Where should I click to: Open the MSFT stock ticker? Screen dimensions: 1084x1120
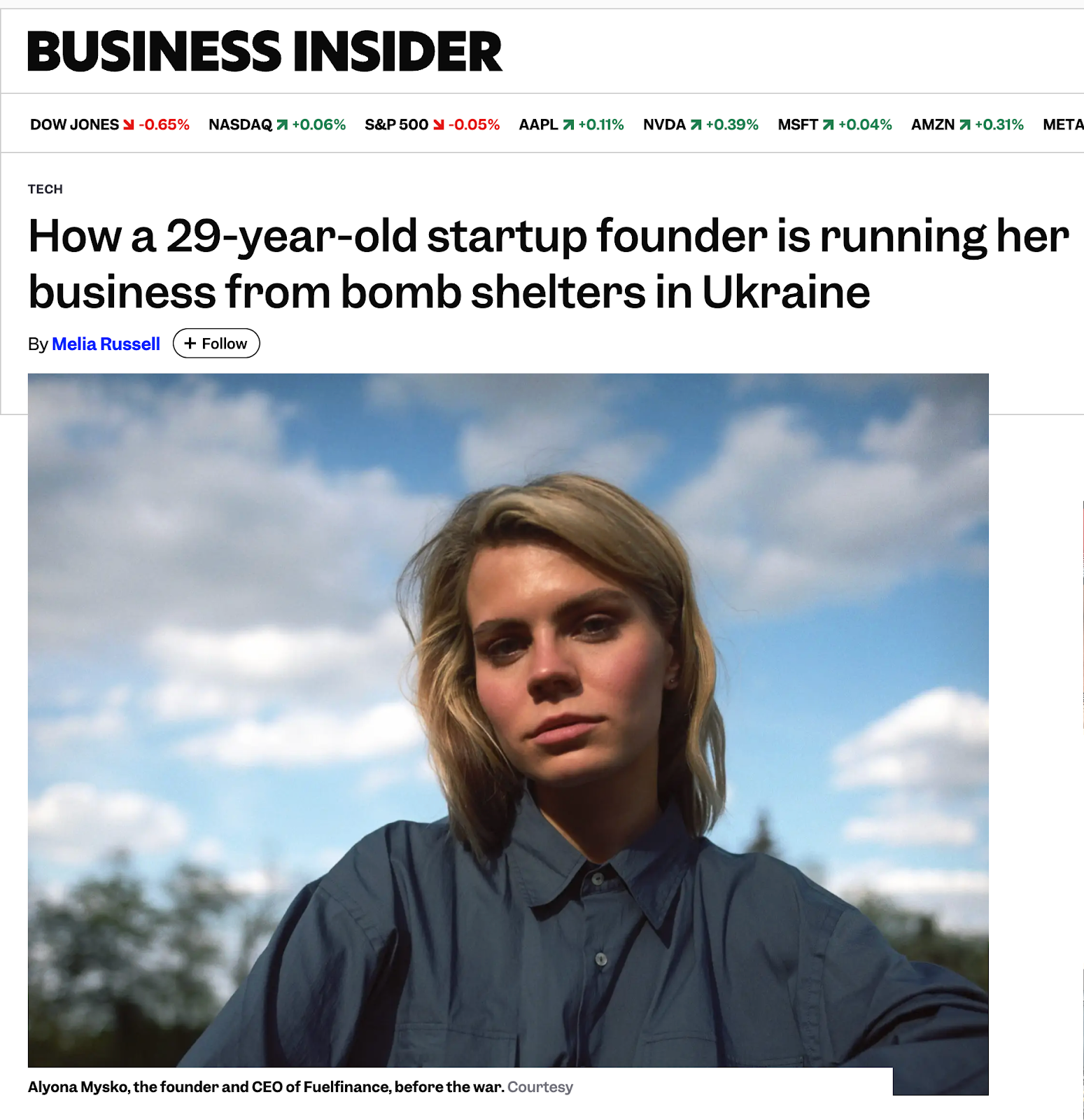(x=798, y=125)
